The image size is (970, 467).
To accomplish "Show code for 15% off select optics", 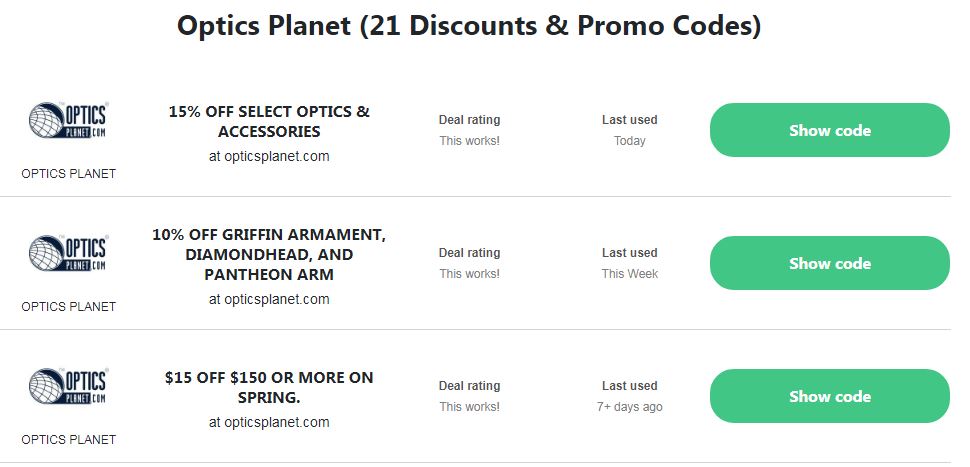I will point(829,130).
